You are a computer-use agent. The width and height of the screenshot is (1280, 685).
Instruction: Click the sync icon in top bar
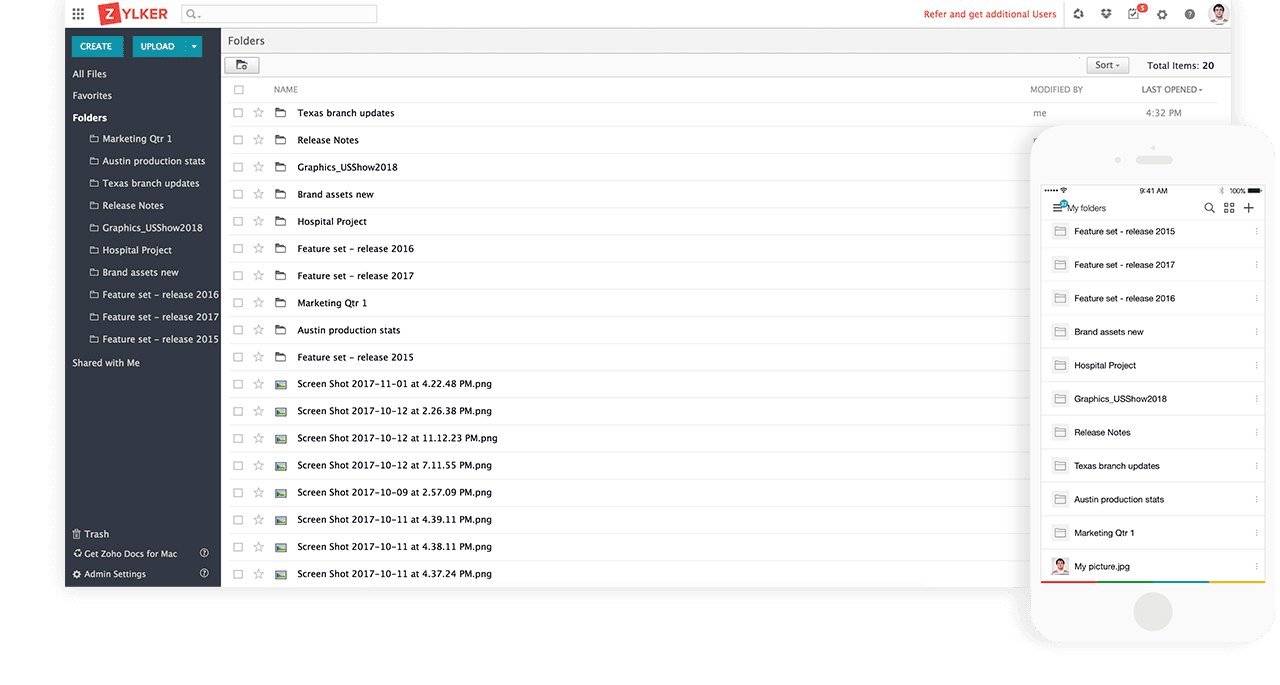[1078, 14]
